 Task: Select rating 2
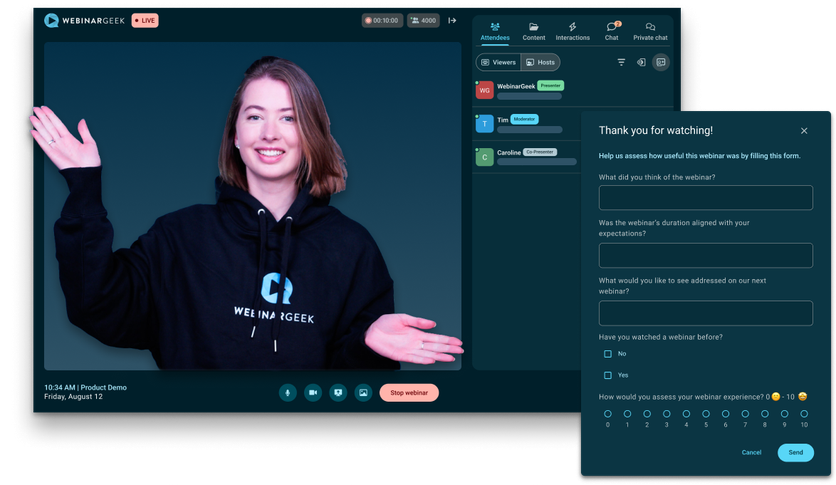pyautogui.click(x=647, y=414)
